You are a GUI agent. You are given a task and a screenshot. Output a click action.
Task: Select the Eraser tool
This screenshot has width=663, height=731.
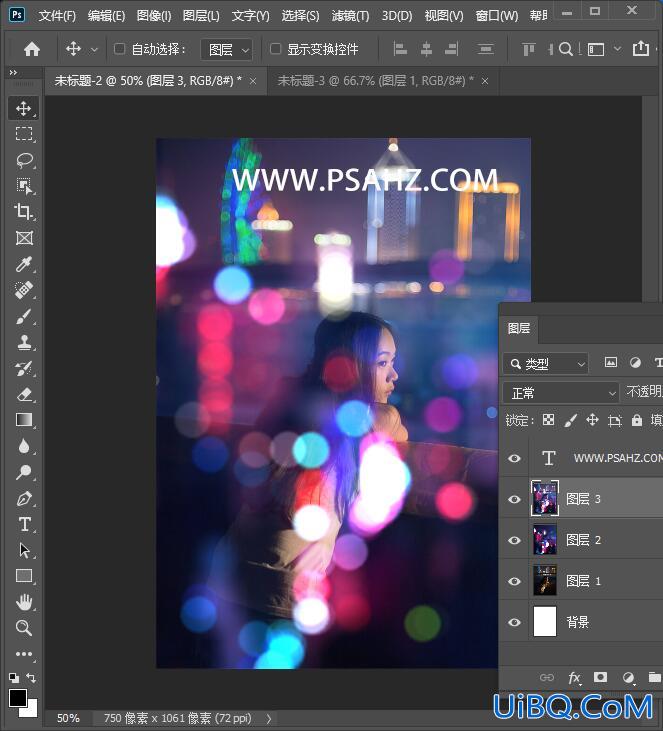24,394
